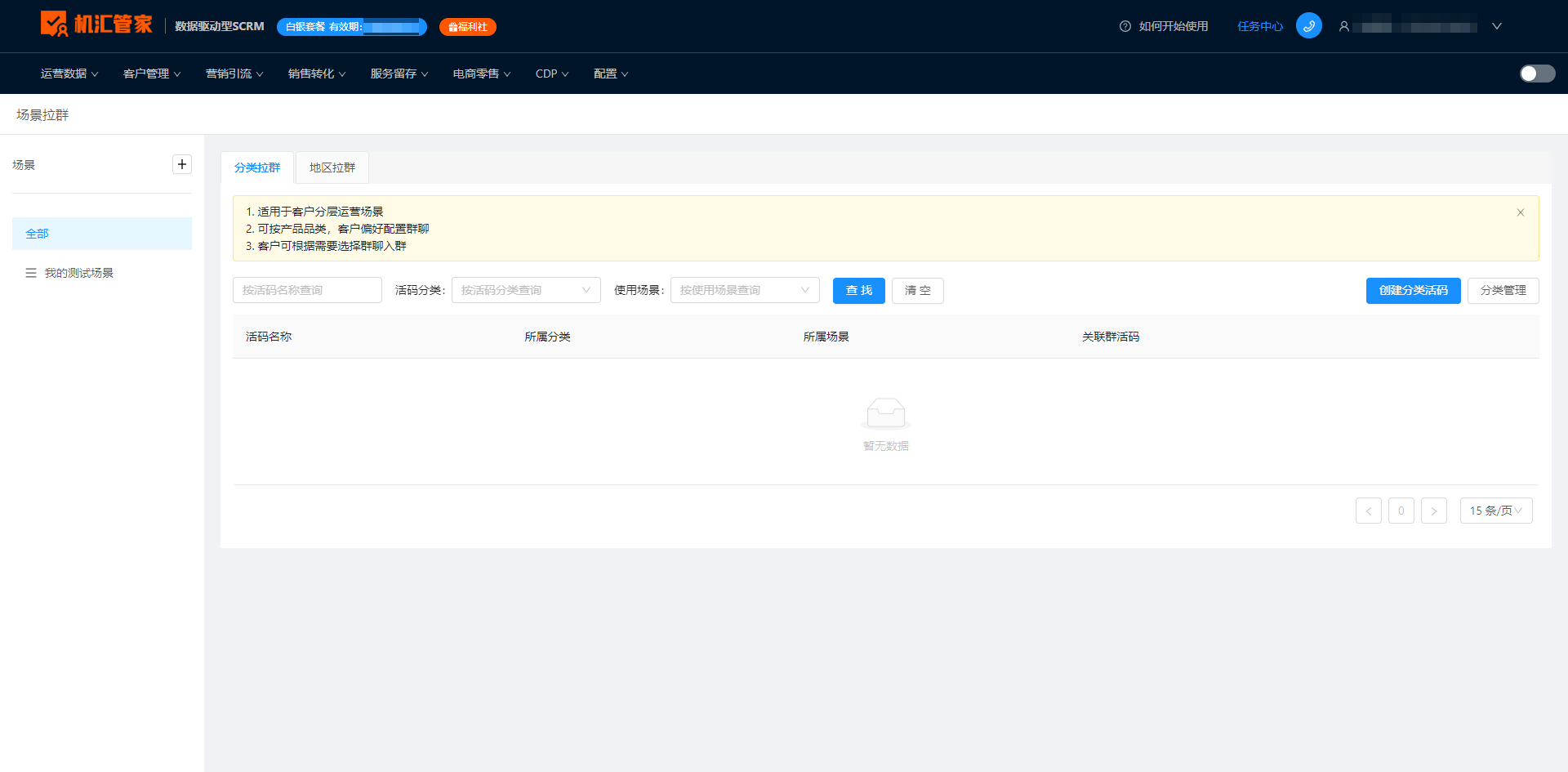Switch to 分类拉群 tab
Screen dimensions: 1568x772
[x=257, y=167]
